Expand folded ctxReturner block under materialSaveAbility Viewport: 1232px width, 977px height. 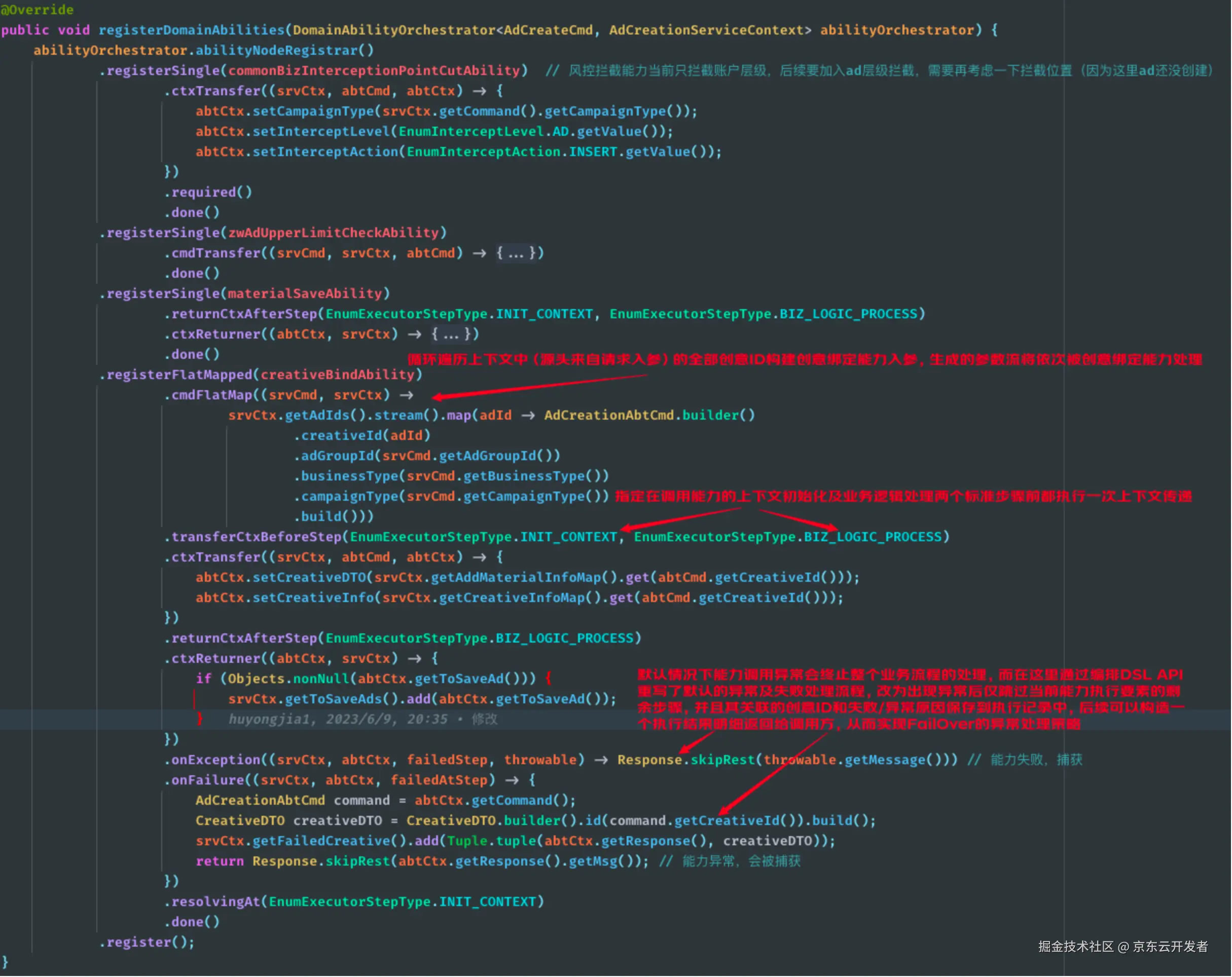[x=451, y=334]
